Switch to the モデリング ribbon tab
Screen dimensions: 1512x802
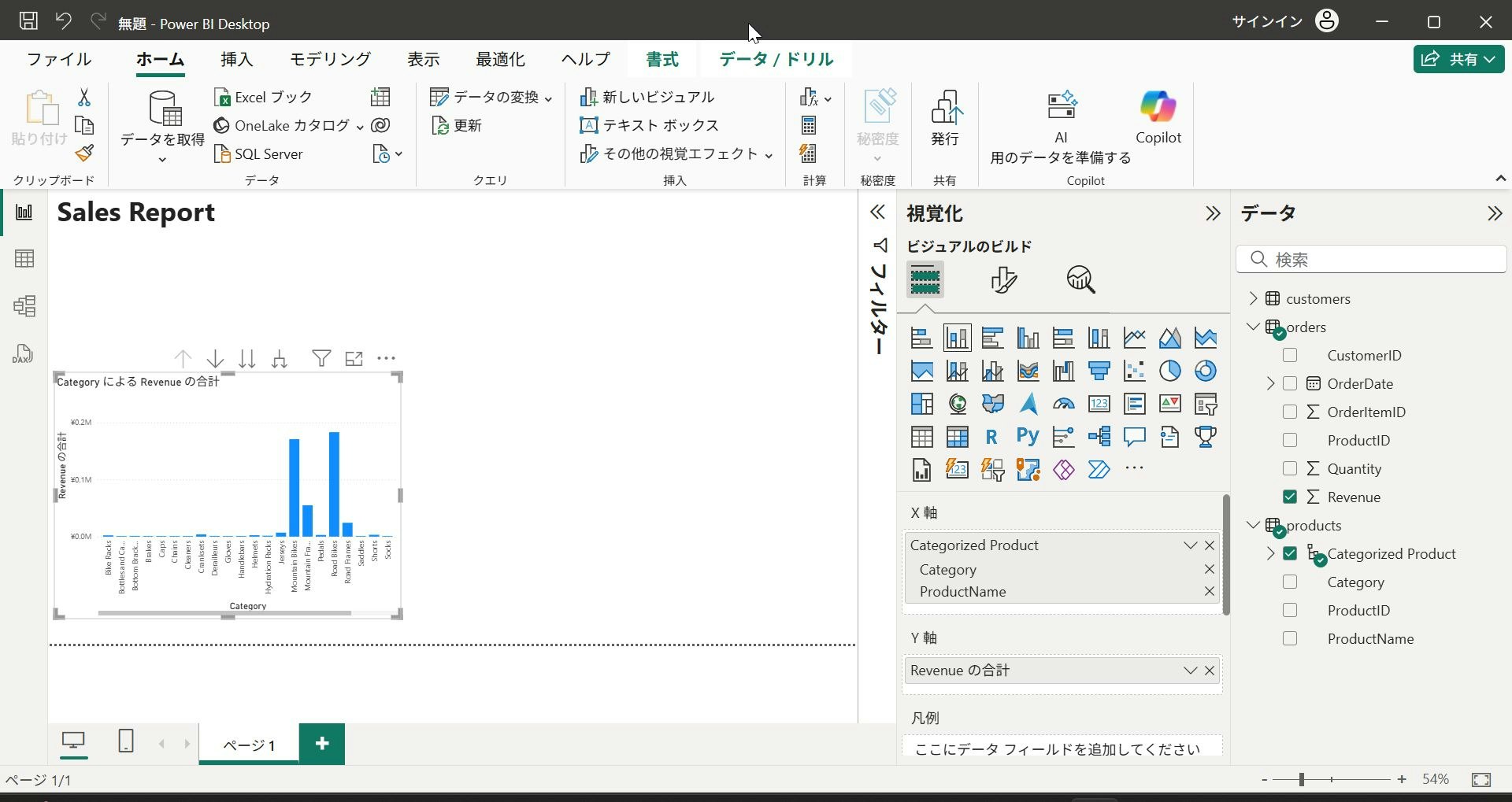point(330,59)
